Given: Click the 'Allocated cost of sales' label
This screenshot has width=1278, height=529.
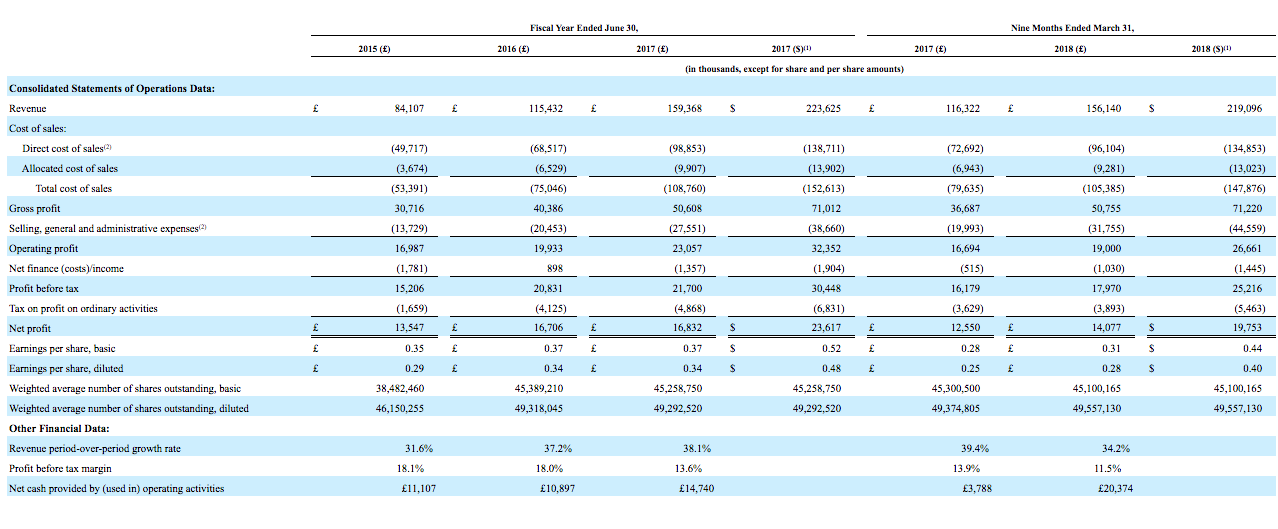Looking at the screenshot, I should pos(70,168).
